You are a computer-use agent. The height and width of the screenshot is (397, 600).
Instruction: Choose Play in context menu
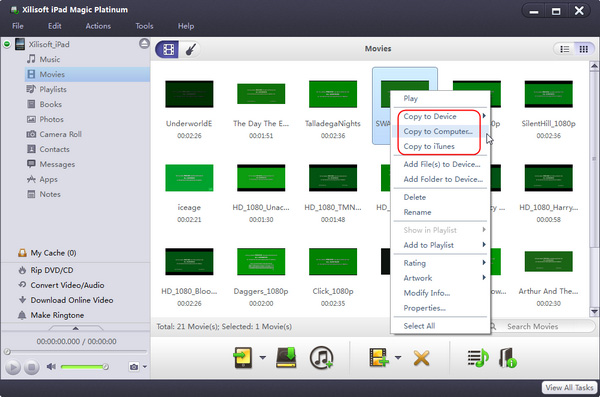coord(440,98)
